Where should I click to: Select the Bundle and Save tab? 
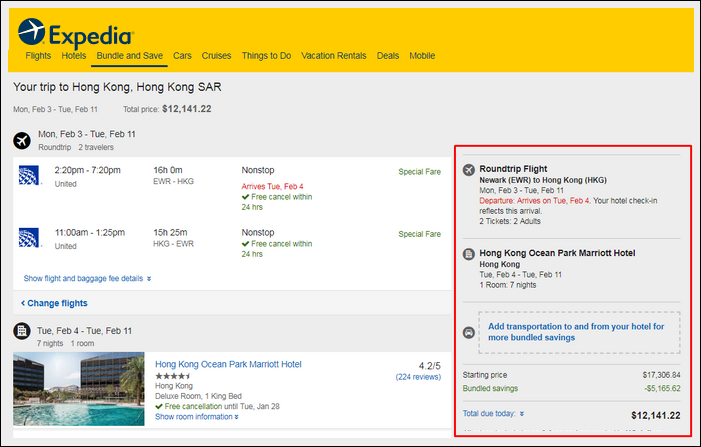coord(130,56)
